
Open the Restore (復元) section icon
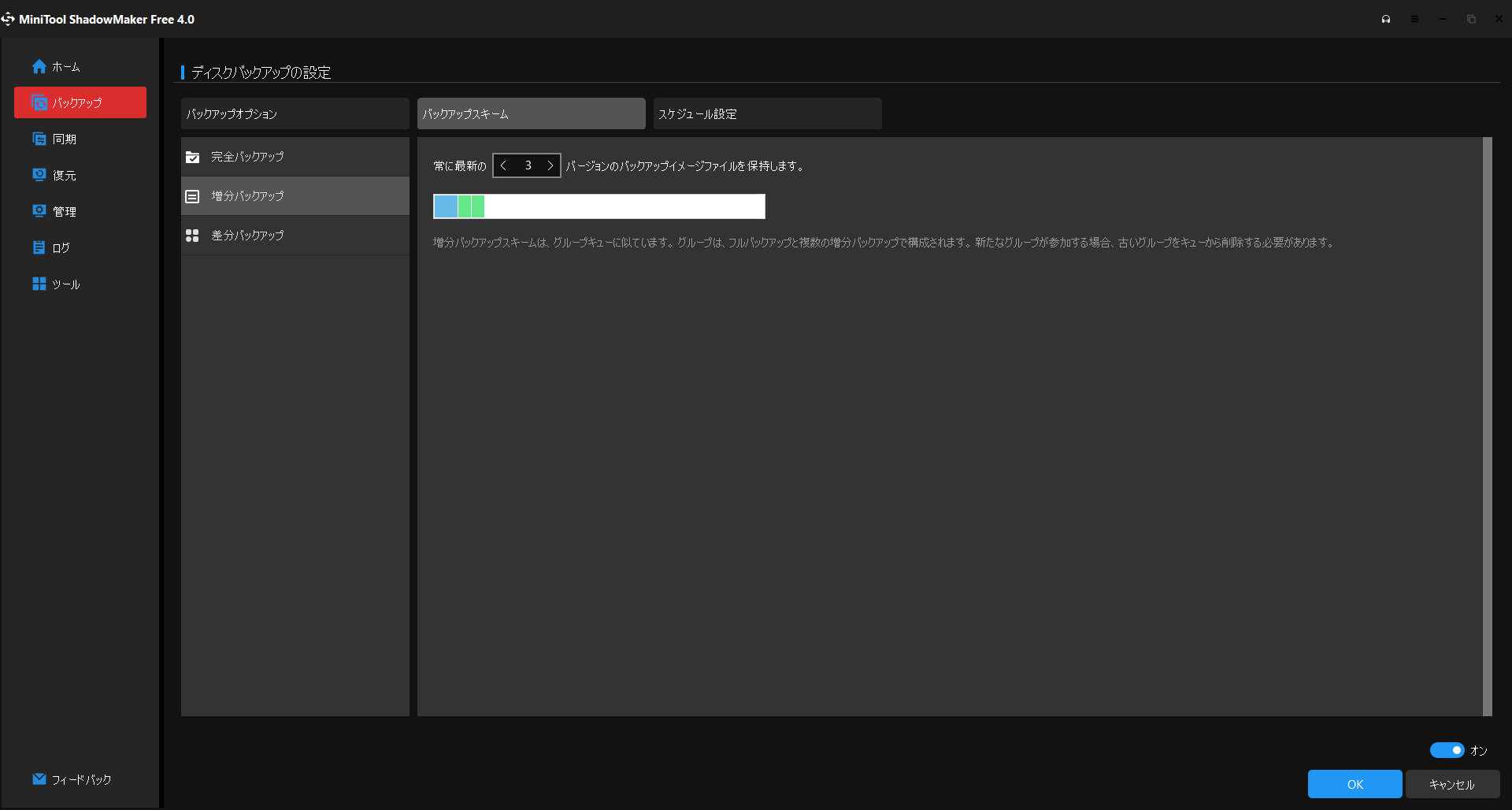39,175
